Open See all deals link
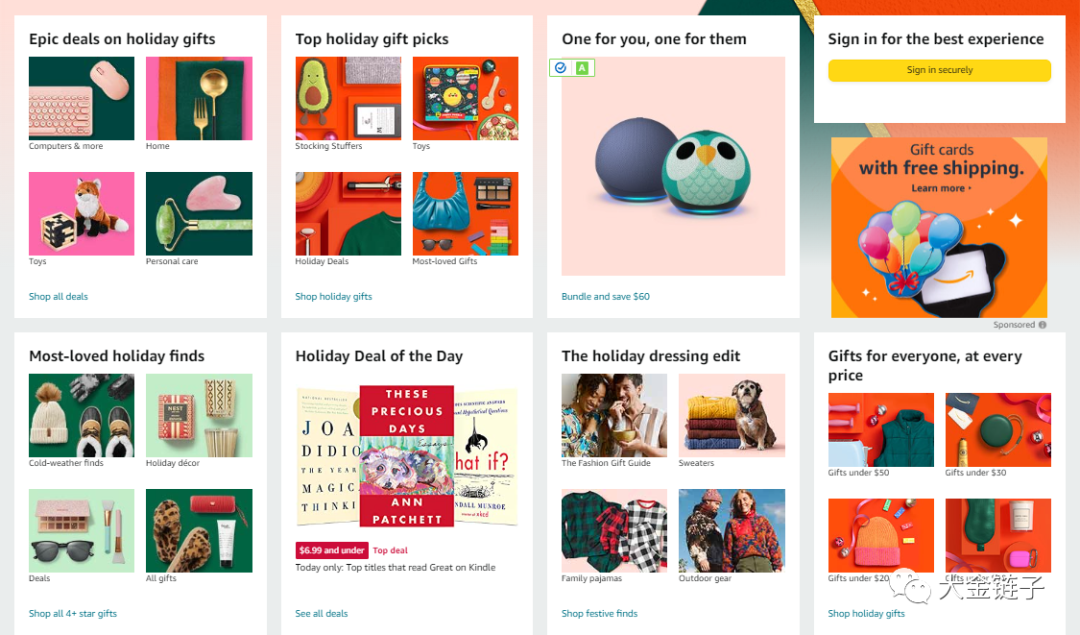Viewport: 1080px width, 635px height. click(322, 614)
